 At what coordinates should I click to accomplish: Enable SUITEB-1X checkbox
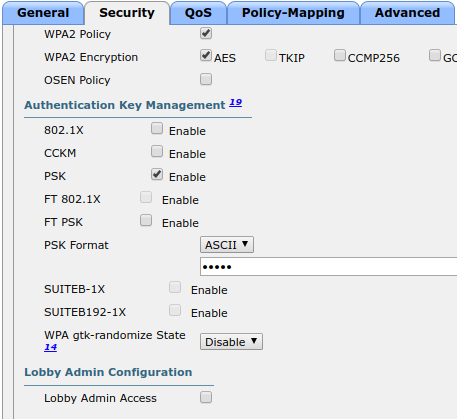(175, 287)
